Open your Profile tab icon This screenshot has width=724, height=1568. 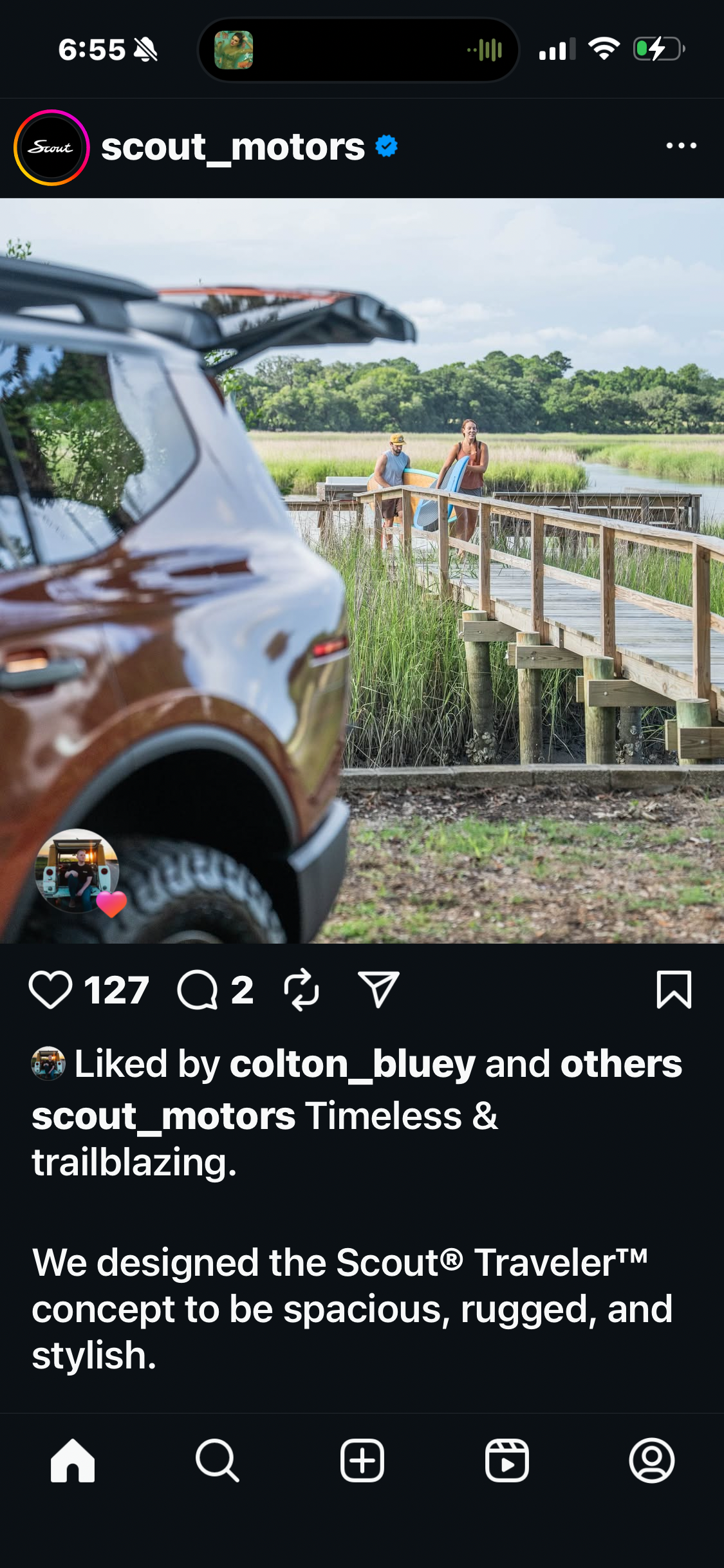click(652, 1461)
